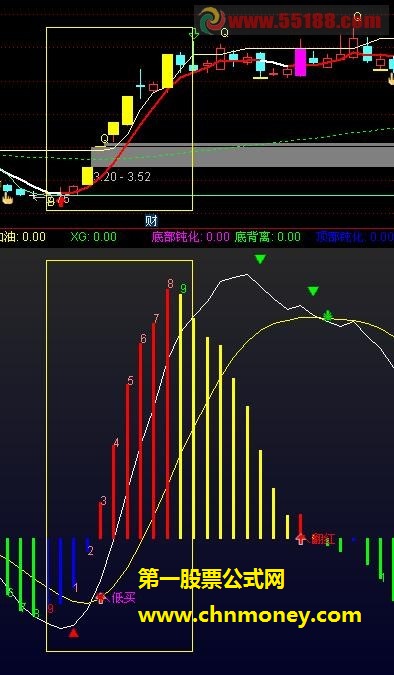Click the 低买 signal label
Screen dimensions: 394x675
[124, 598]
